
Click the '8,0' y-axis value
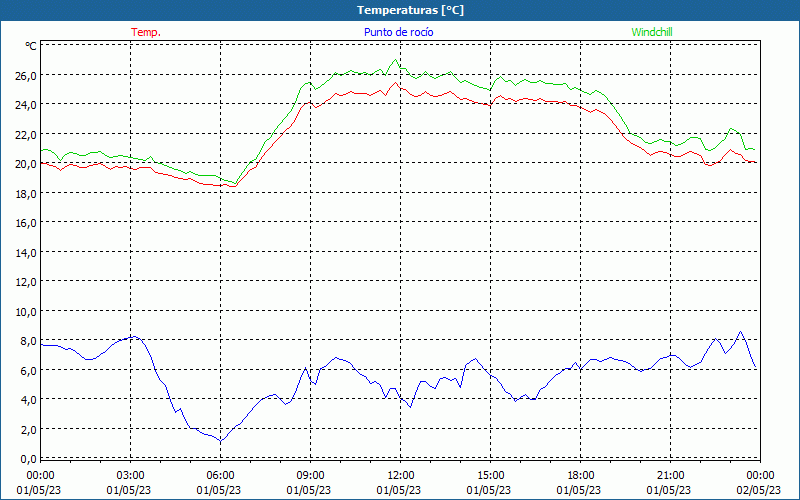click(x=28, y=341)
